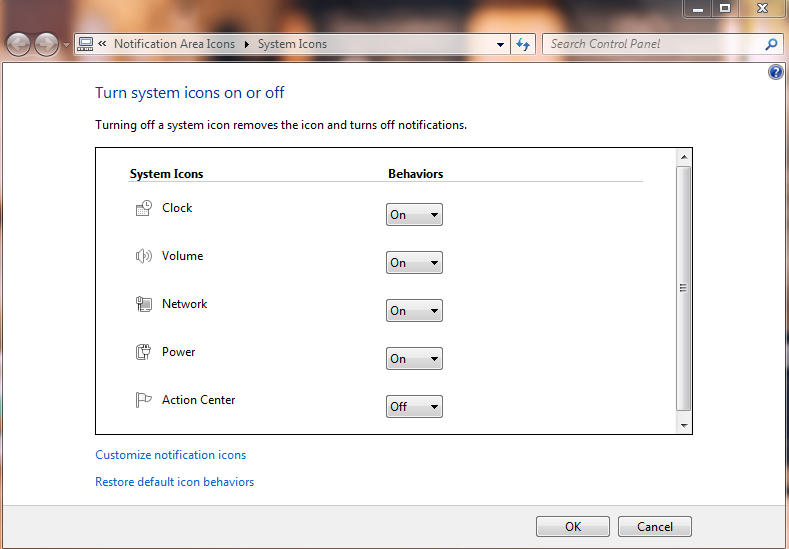This screenshot has width=789, height=549.
Task: Go back with the Back arrow button
Action: [18, 44]
